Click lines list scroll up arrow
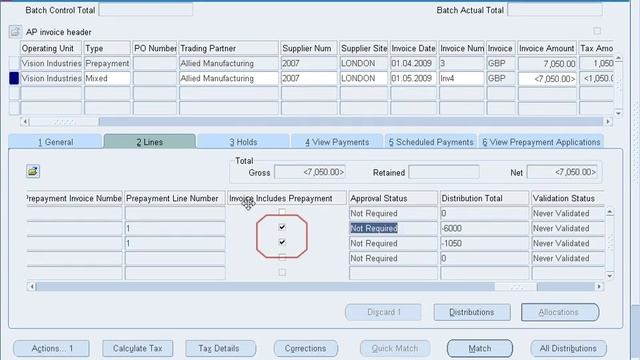Viewport: 640px width, 360px height. (609, 212)
